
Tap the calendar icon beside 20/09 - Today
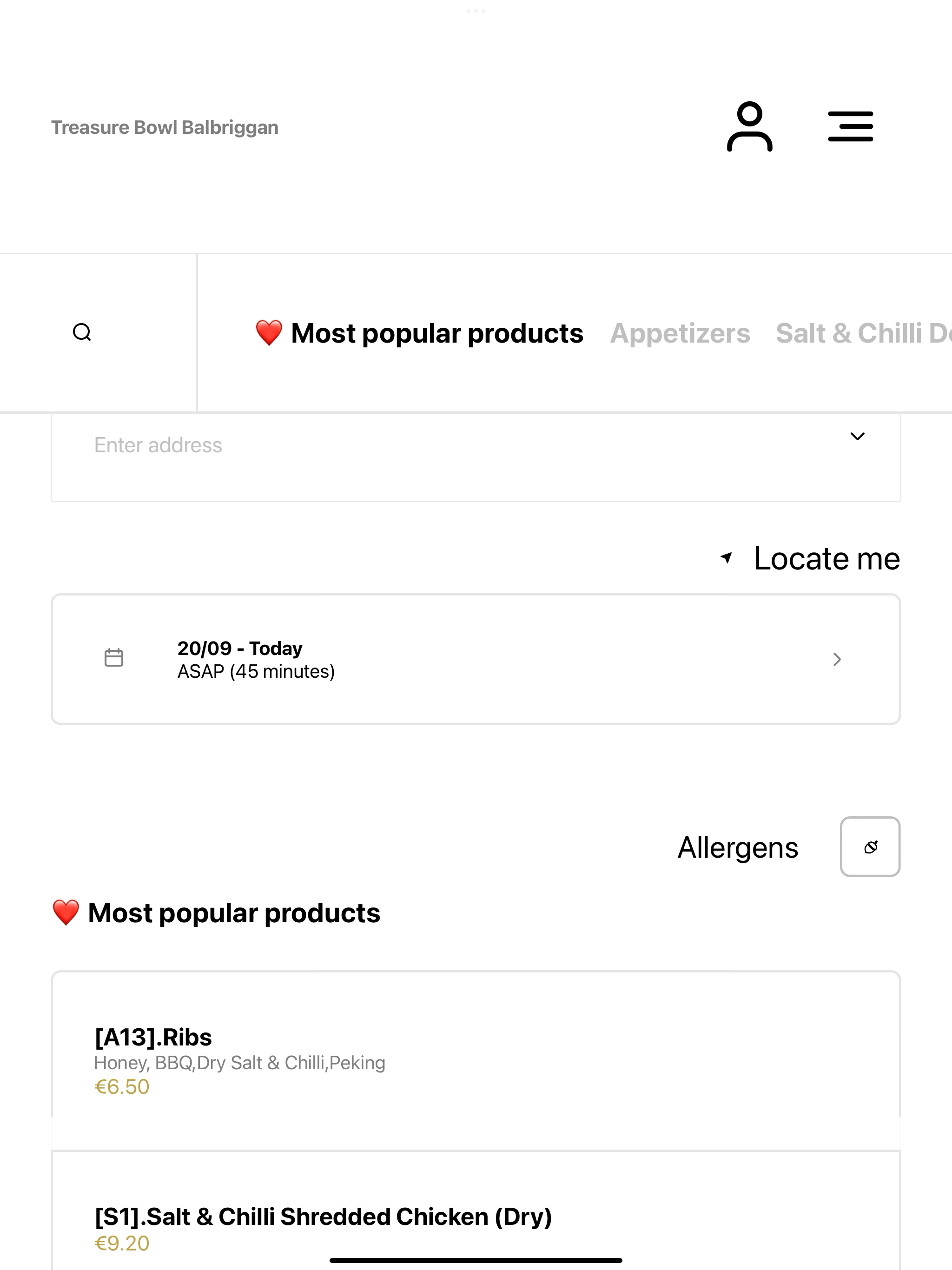click(x=114, y=658)
